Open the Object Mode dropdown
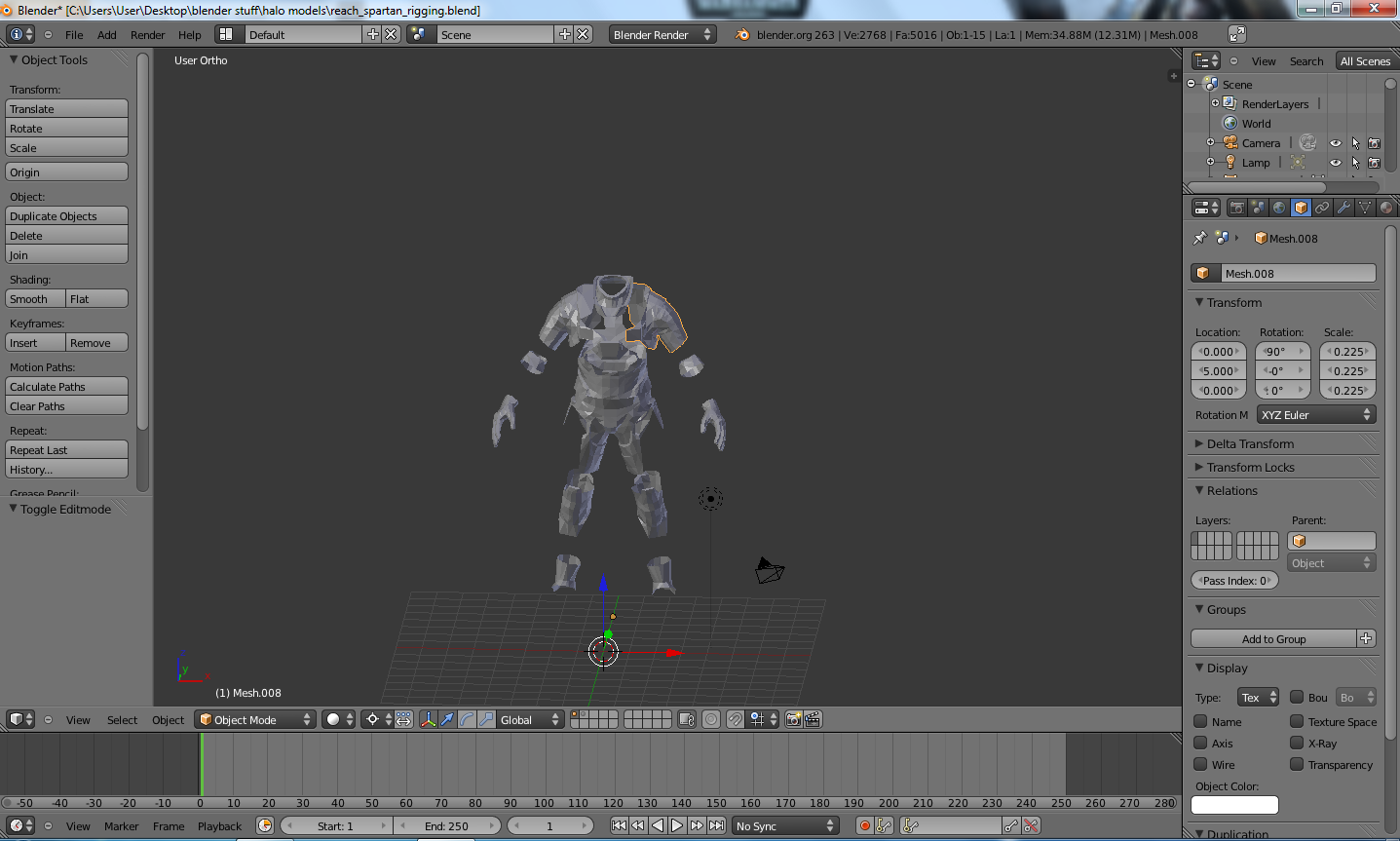The height and width of the screenshot is (841, 1400). pos(255,719)
